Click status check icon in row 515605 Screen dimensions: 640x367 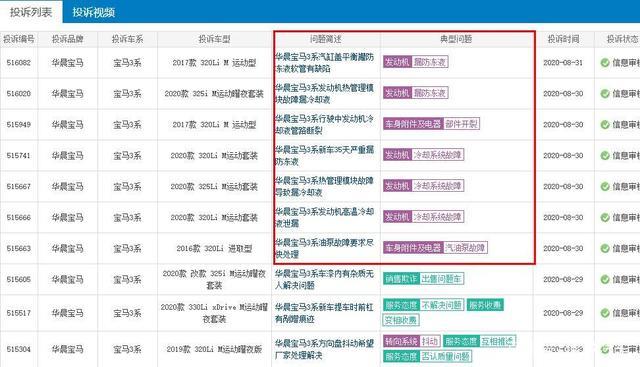pos(605,280)
